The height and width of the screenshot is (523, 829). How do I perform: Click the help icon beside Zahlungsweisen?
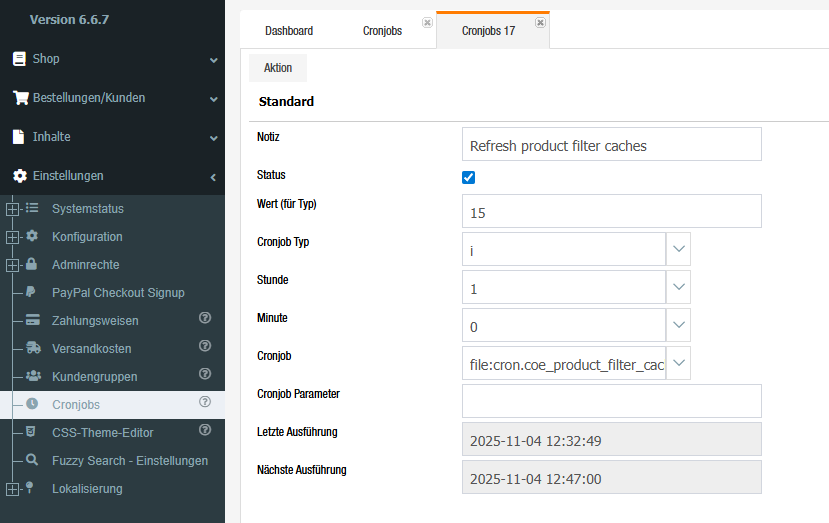(205, 319)
